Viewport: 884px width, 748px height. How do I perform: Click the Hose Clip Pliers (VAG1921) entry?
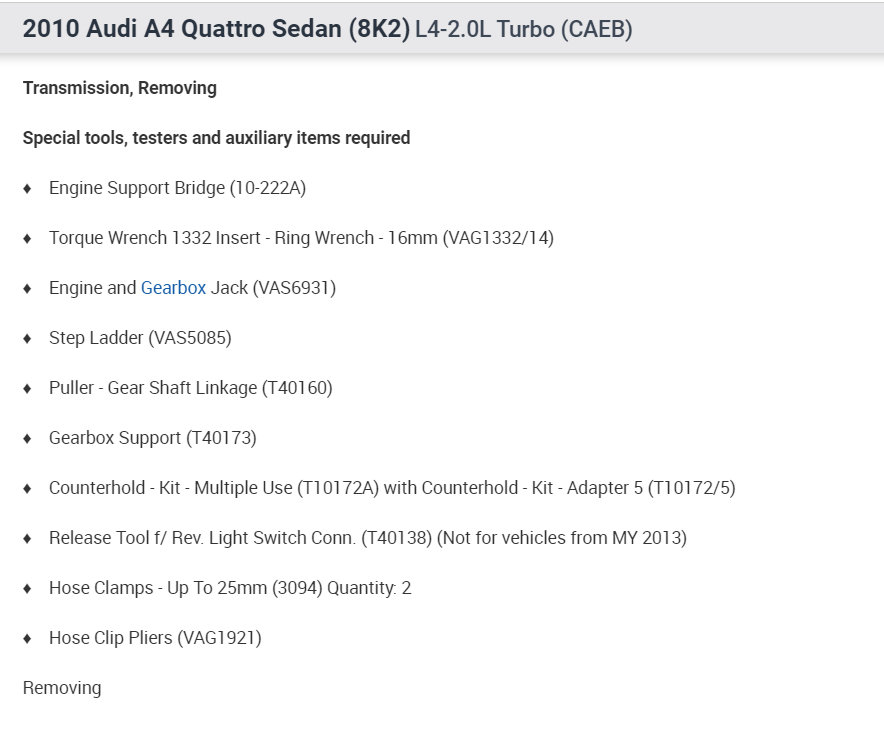[155, 638]
